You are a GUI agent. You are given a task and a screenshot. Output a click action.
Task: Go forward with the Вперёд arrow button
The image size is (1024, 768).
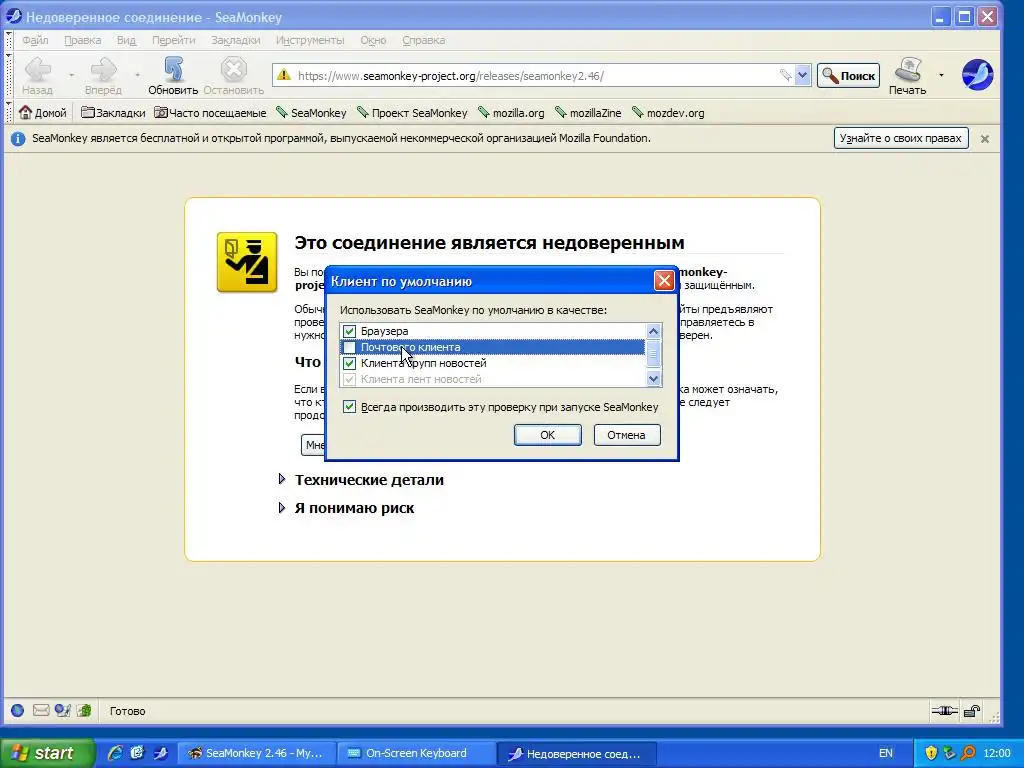click(103, 75)
